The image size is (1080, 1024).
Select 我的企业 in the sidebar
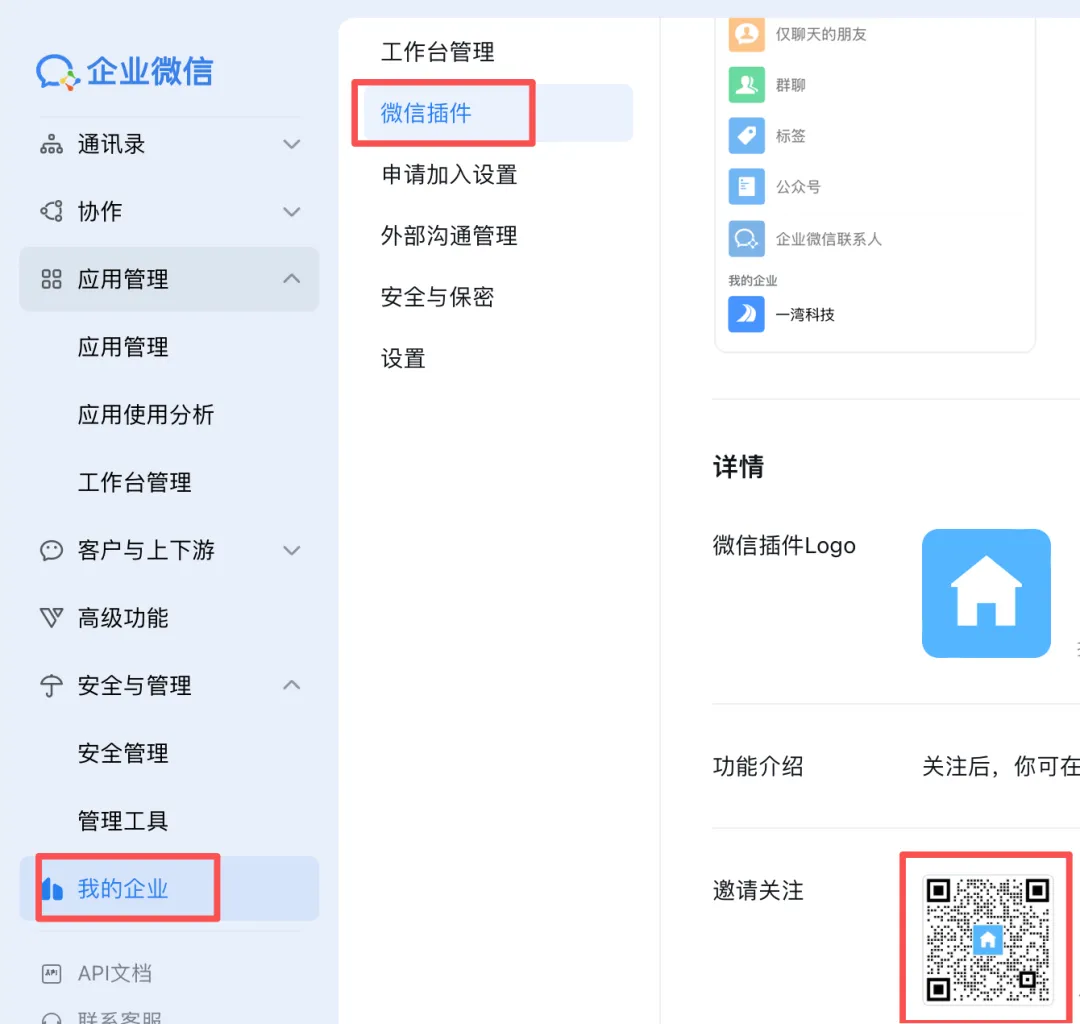(x=169, y=889)
